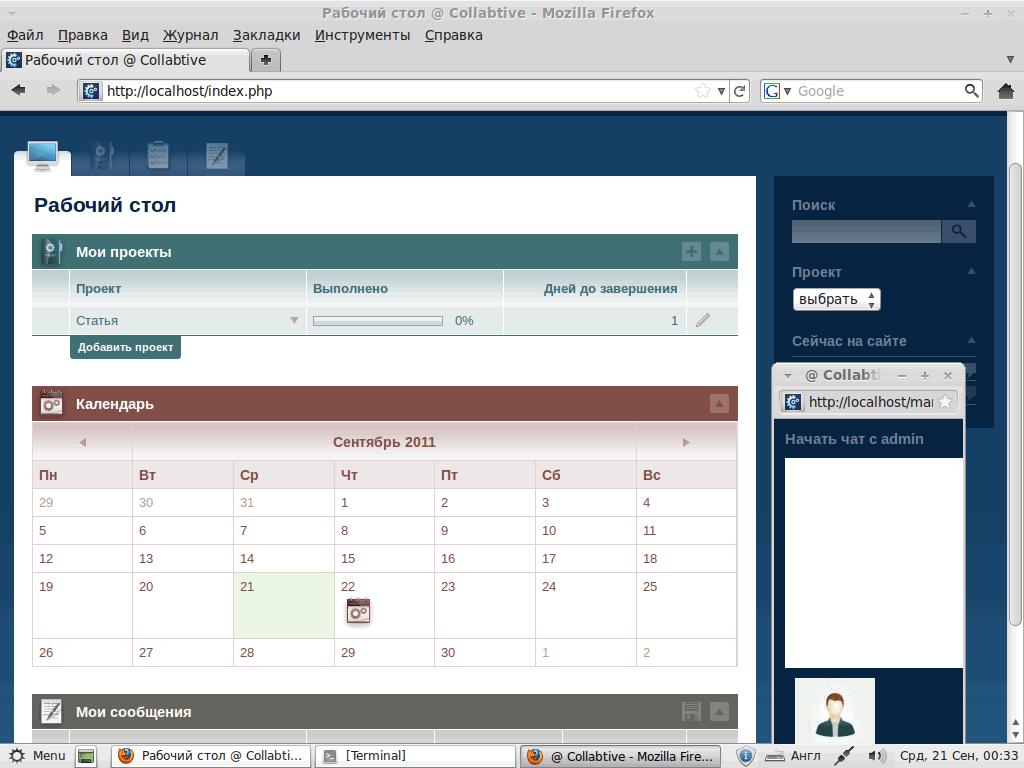This screenshot has height=768, width=1024.
Task: Click the Статья progress bar
Action: click(x=377, y=321)
